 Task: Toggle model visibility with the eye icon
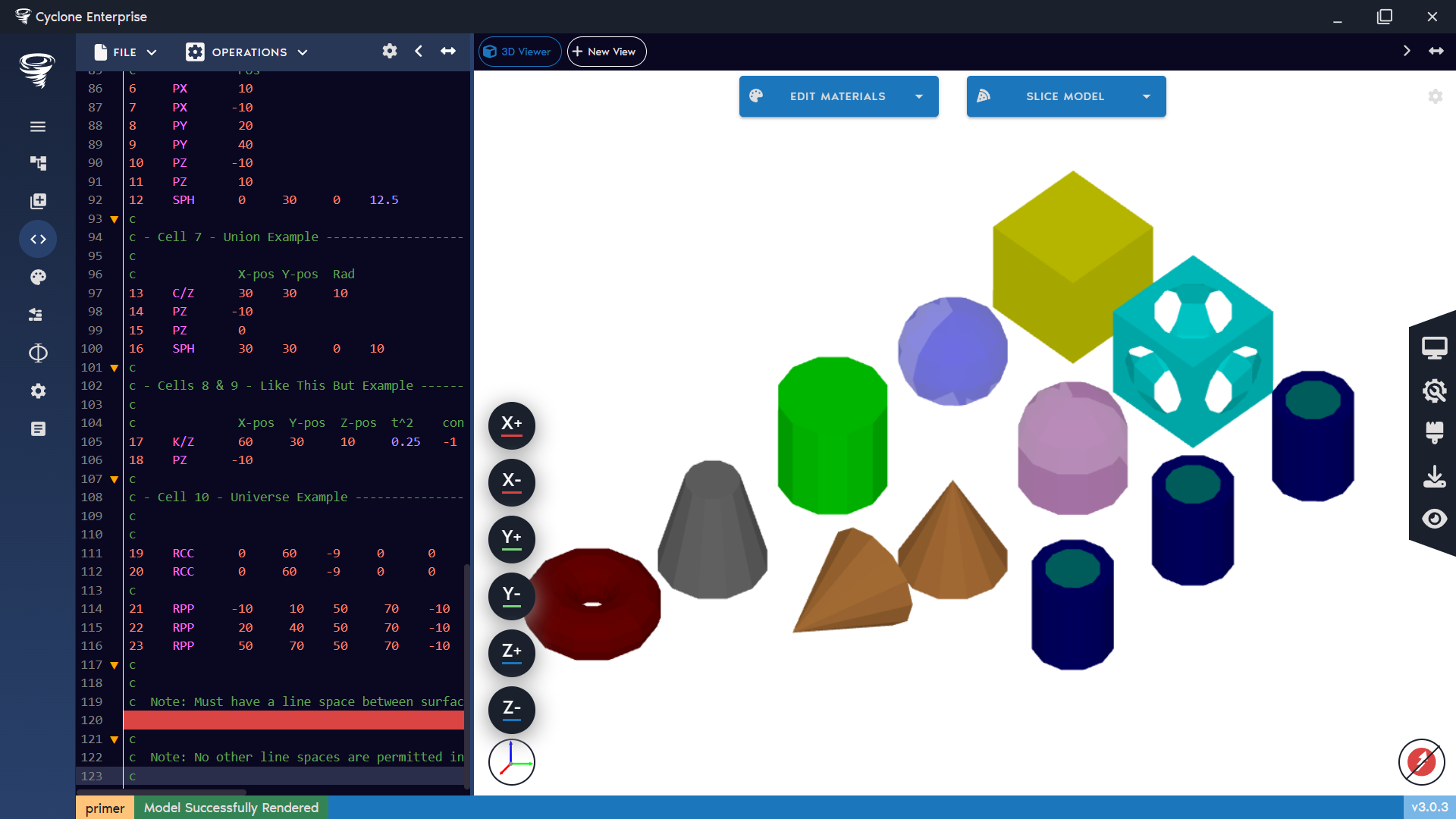(1436, 519)
